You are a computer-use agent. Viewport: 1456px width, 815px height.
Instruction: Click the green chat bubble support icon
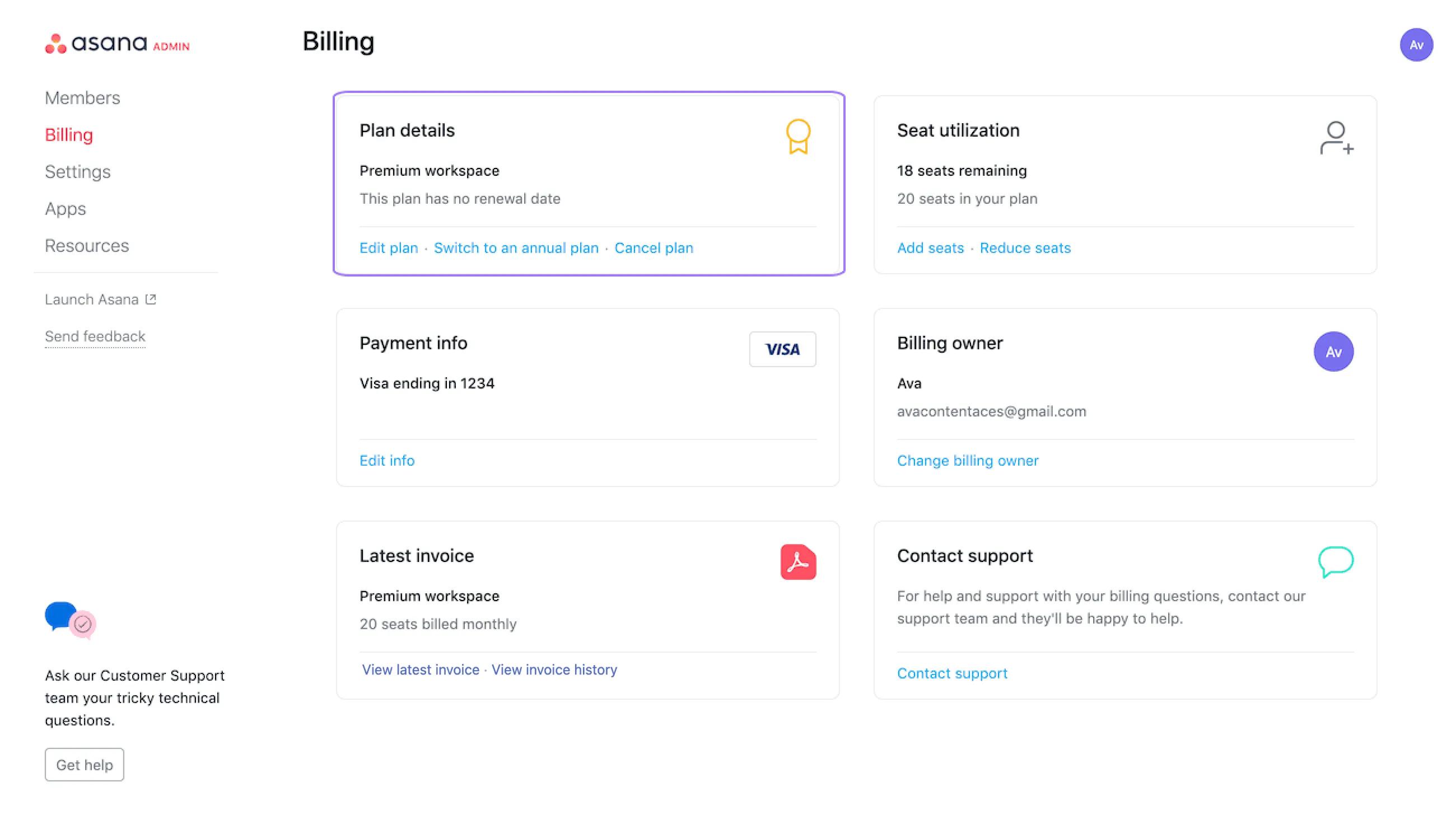pyautogui.click(x=1335, y=561)
